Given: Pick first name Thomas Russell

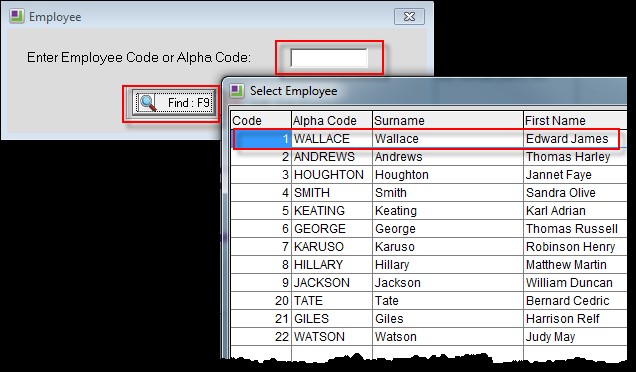Looking at the screenshot, I should (575, 229).
